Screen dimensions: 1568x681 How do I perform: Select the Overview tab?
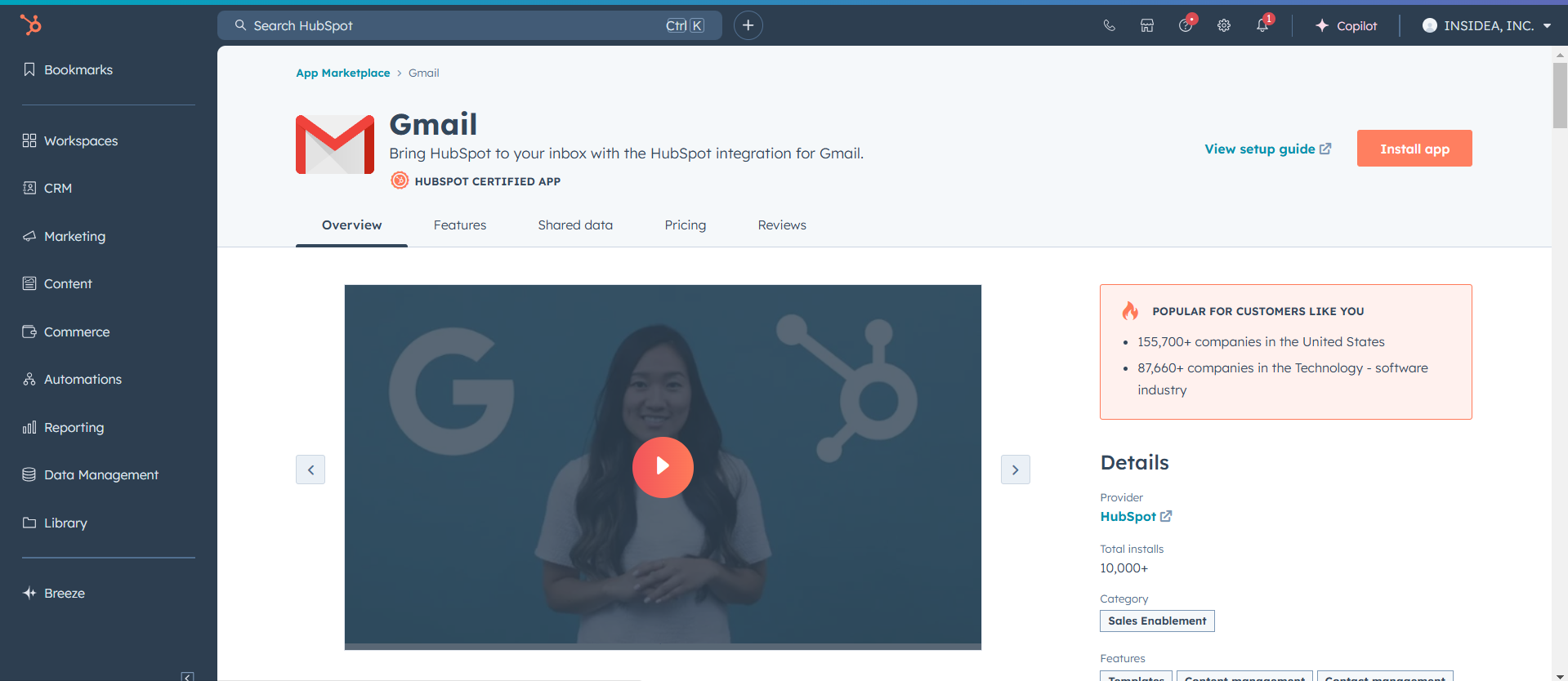coord(351,225)
